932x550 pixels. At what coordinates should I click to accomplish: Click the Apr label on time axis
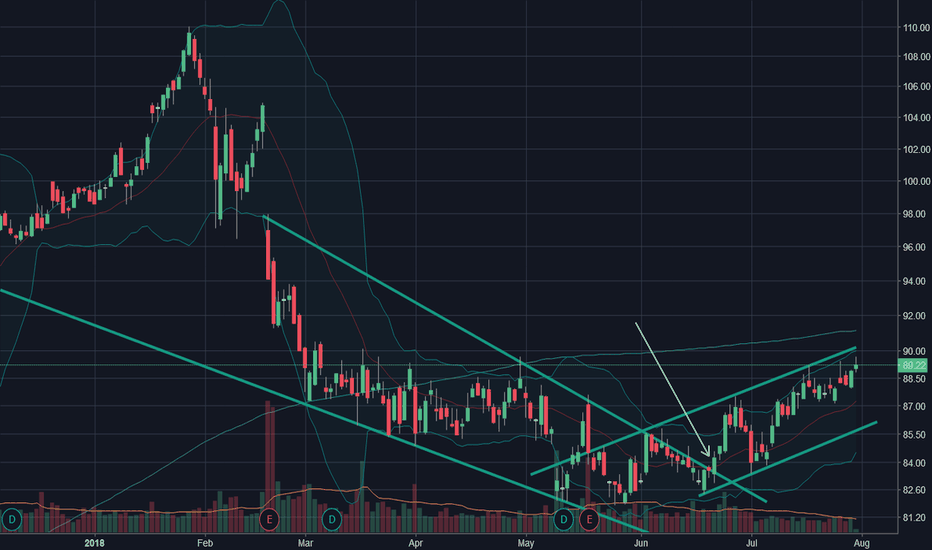point(416,543)
